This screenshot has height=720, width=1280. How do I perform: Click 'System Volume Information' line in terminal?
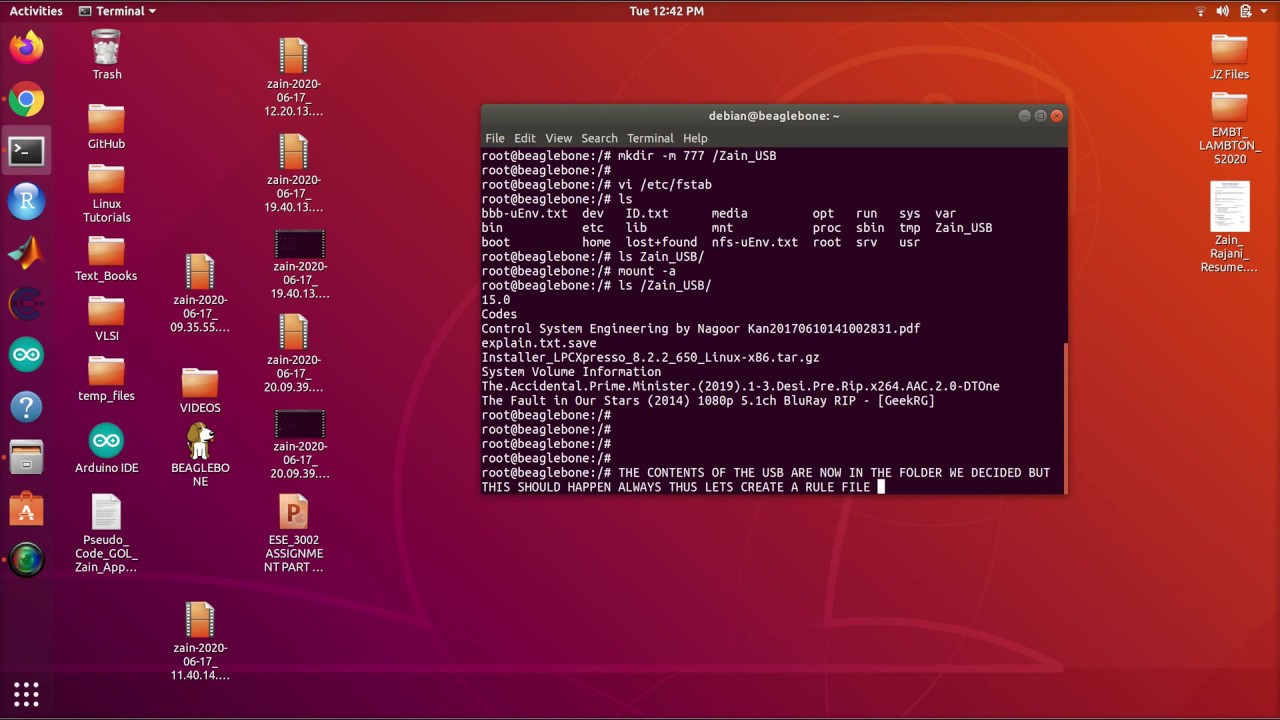(571, 372)
